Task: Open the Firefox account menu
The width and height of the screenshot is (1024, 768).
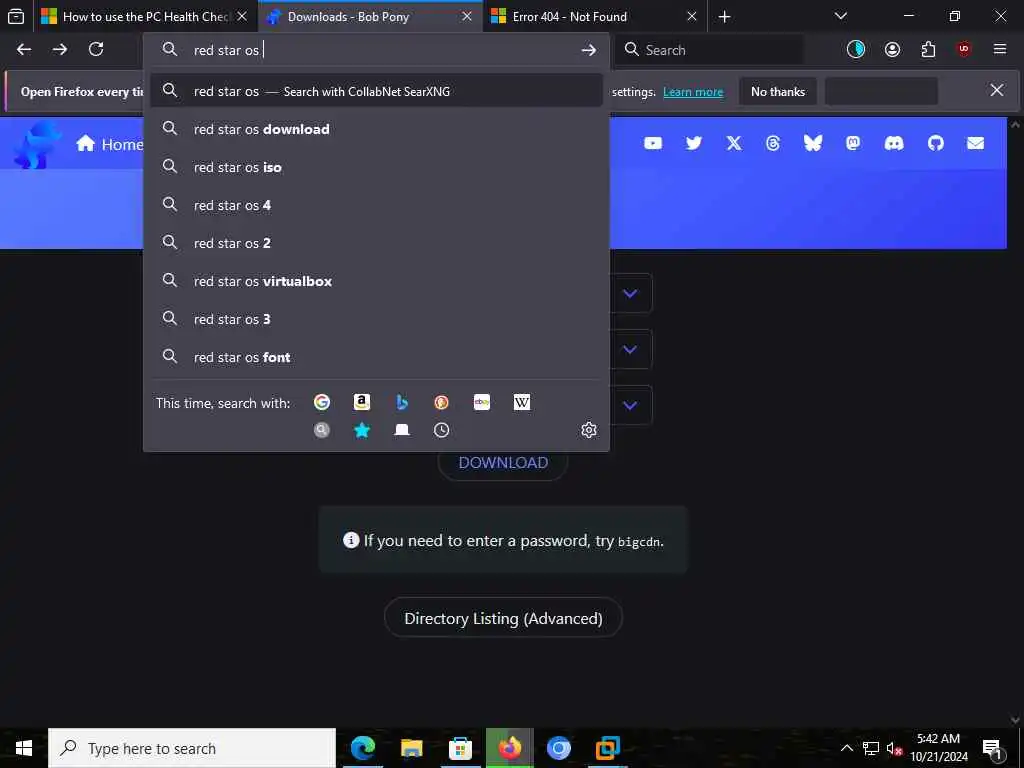Action: click(892, 49)
